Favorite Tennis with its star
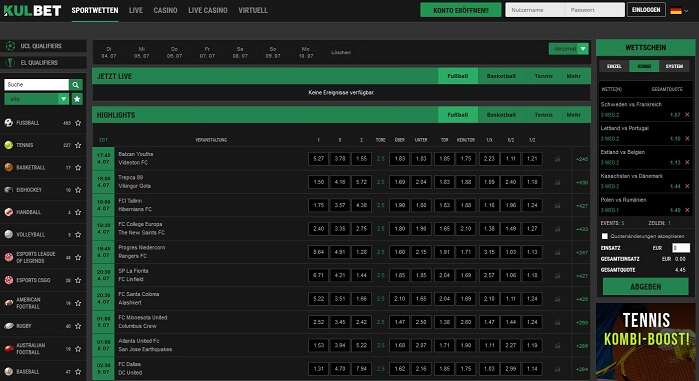Viewport: 699px width, 381px height. tap(78, 145)
